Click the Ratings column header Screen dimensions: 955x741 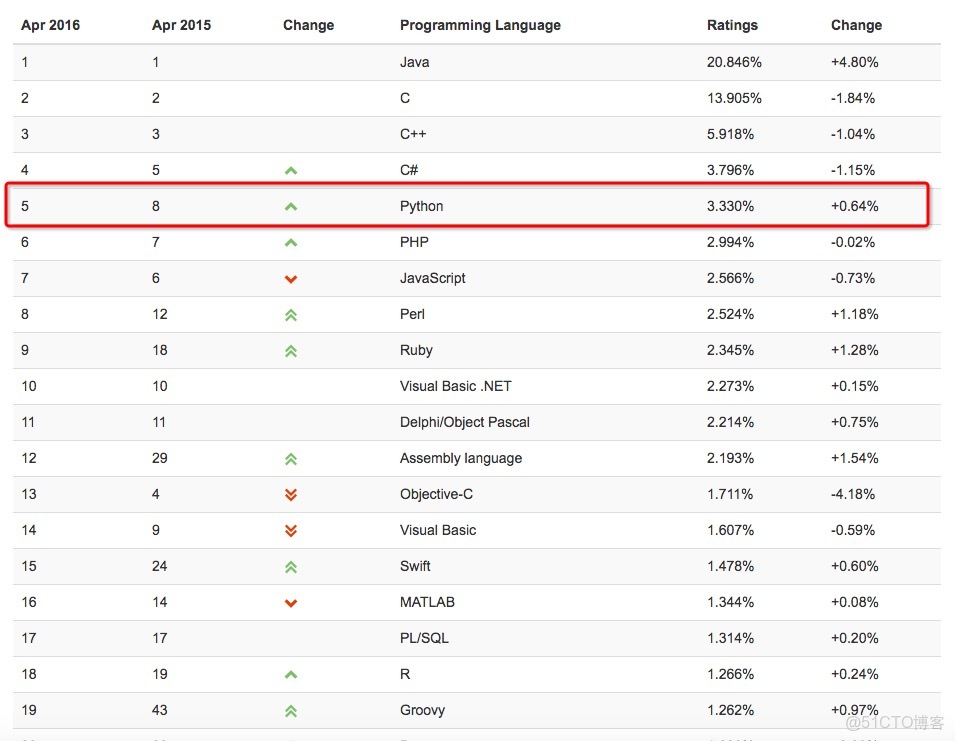click(x=732, y=25)
